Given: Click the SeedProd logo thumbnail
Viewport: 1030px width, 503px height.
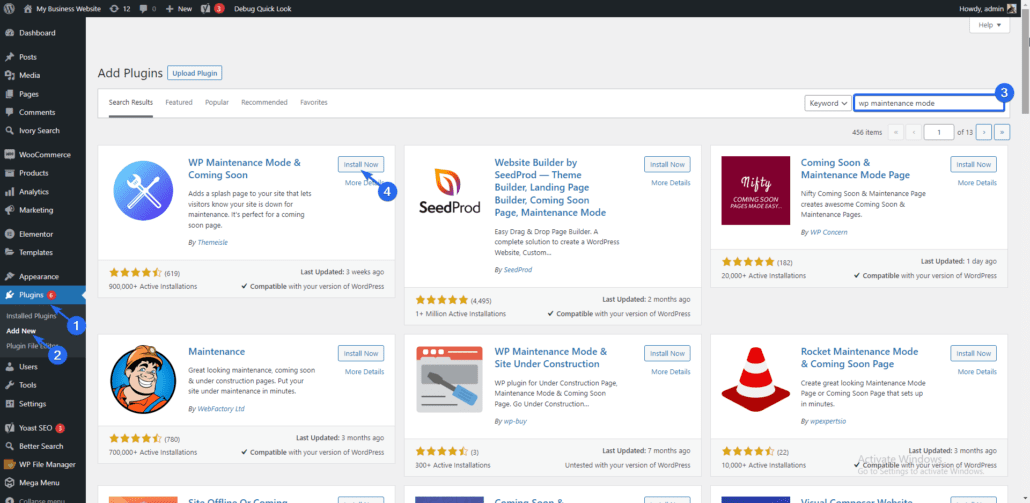Looking at the screenshot, I should coord(449,190).
